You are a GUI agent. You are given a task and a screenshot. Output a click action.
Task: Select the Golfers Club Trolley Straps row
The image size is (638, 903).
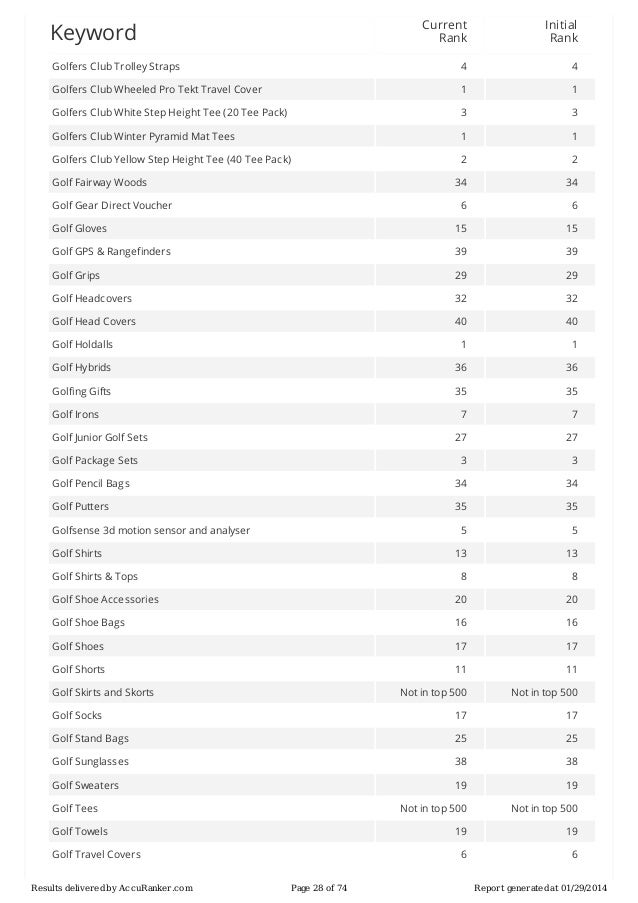point(322,66)
